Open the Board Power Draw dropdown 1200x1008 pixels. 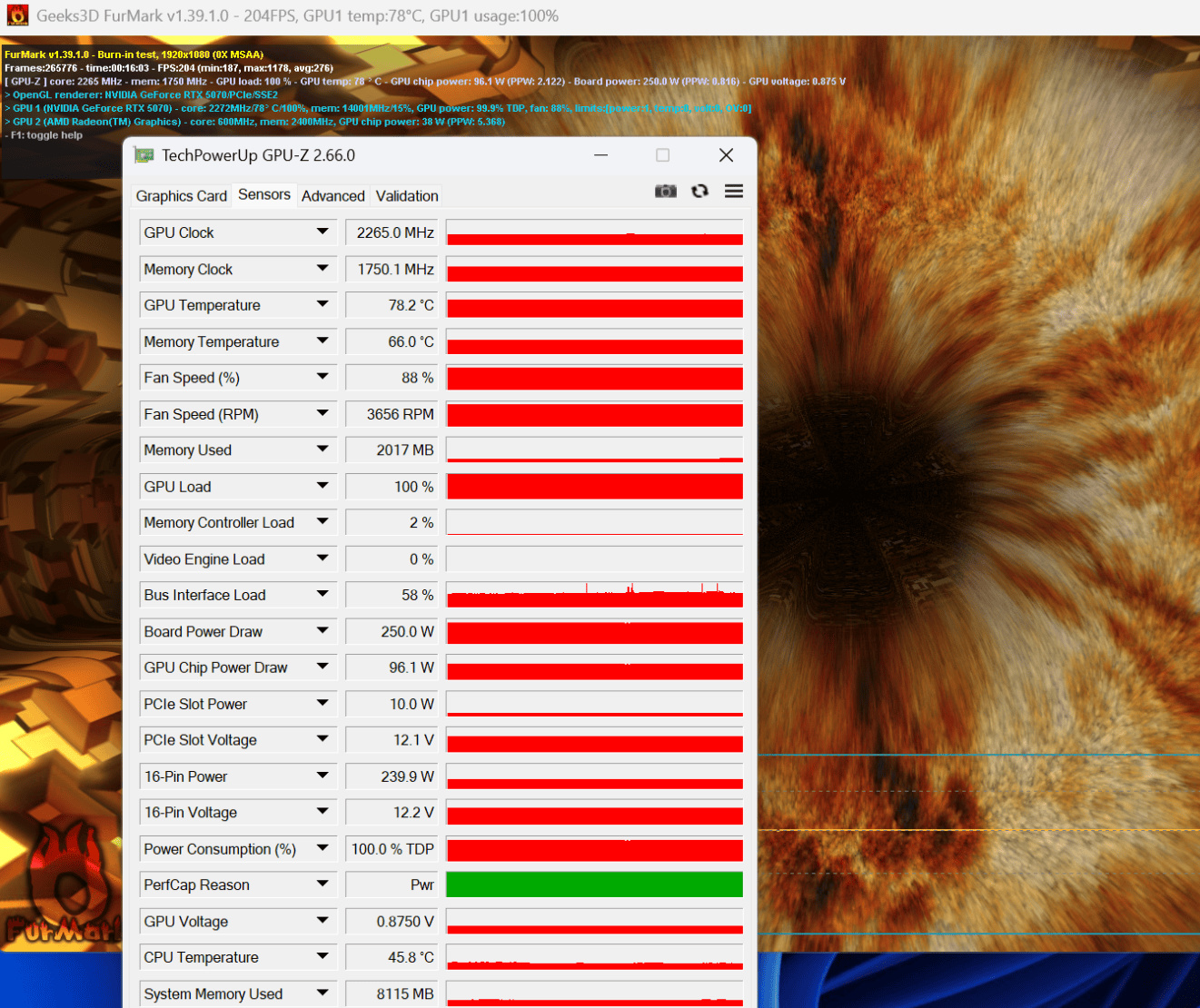pos(322,631)
